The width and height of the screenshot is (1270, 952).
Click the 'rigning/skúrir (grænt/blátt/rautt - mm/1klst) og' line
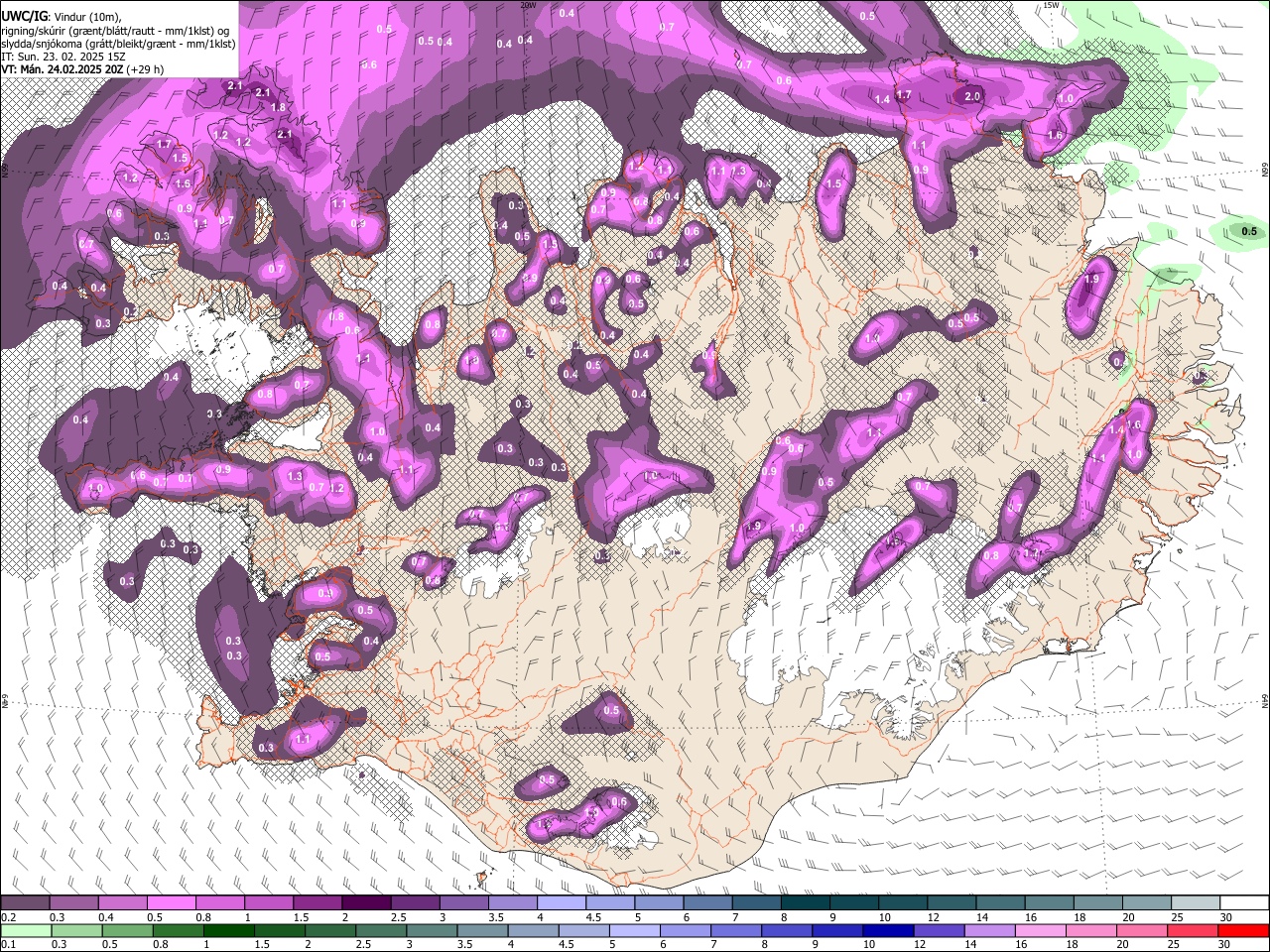[x=116, y=30]
